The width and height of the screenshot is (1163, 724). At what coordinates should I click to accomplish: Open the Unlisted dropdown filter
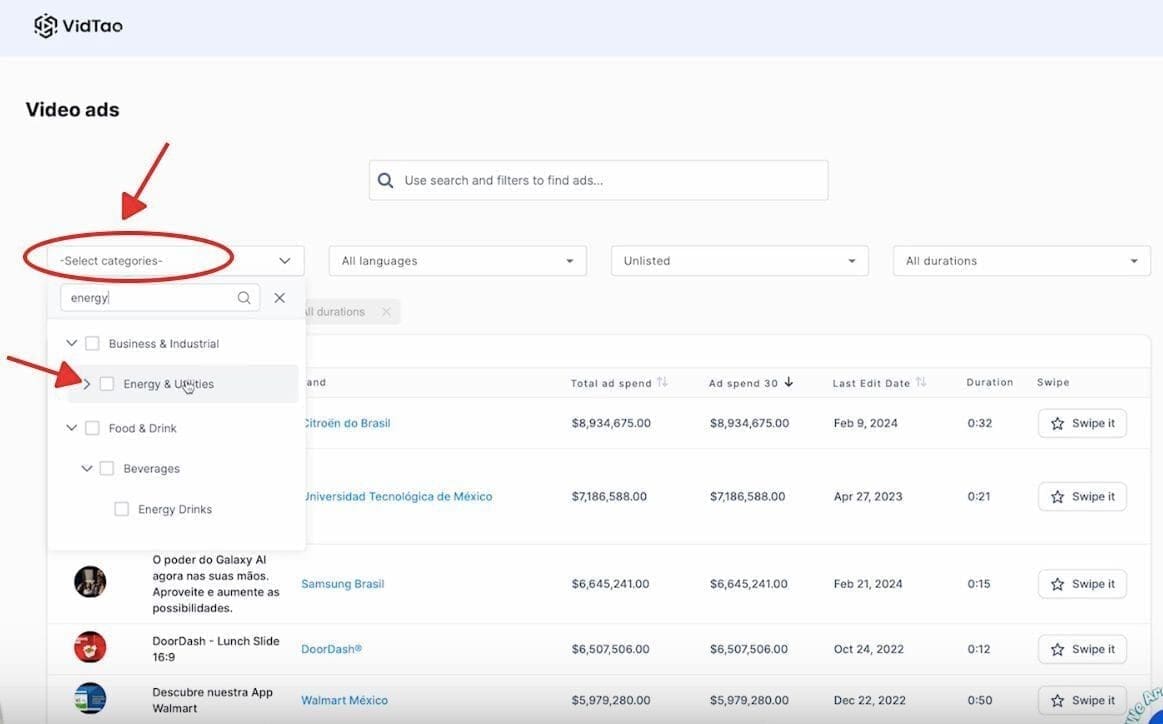[x=739, y=261]
